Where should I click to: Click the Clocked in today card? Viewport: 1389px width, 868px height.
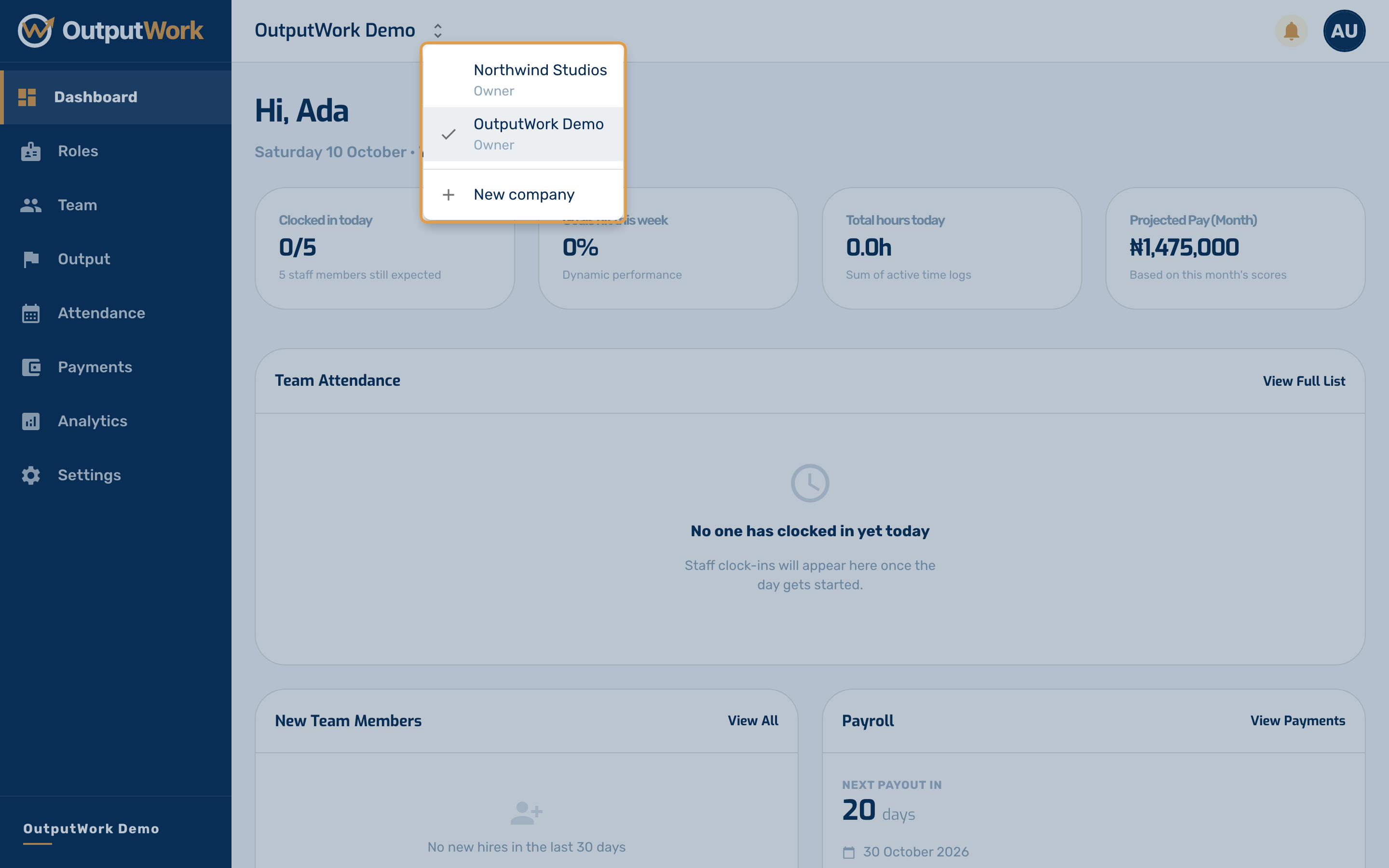(384, 248)
